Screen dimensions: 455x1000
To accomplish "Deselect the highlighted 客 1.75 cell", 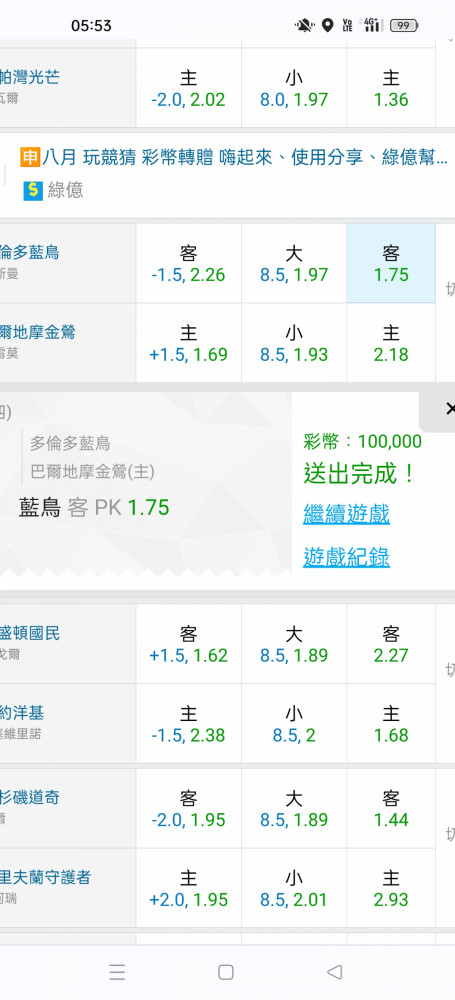I will pos(391,263).
